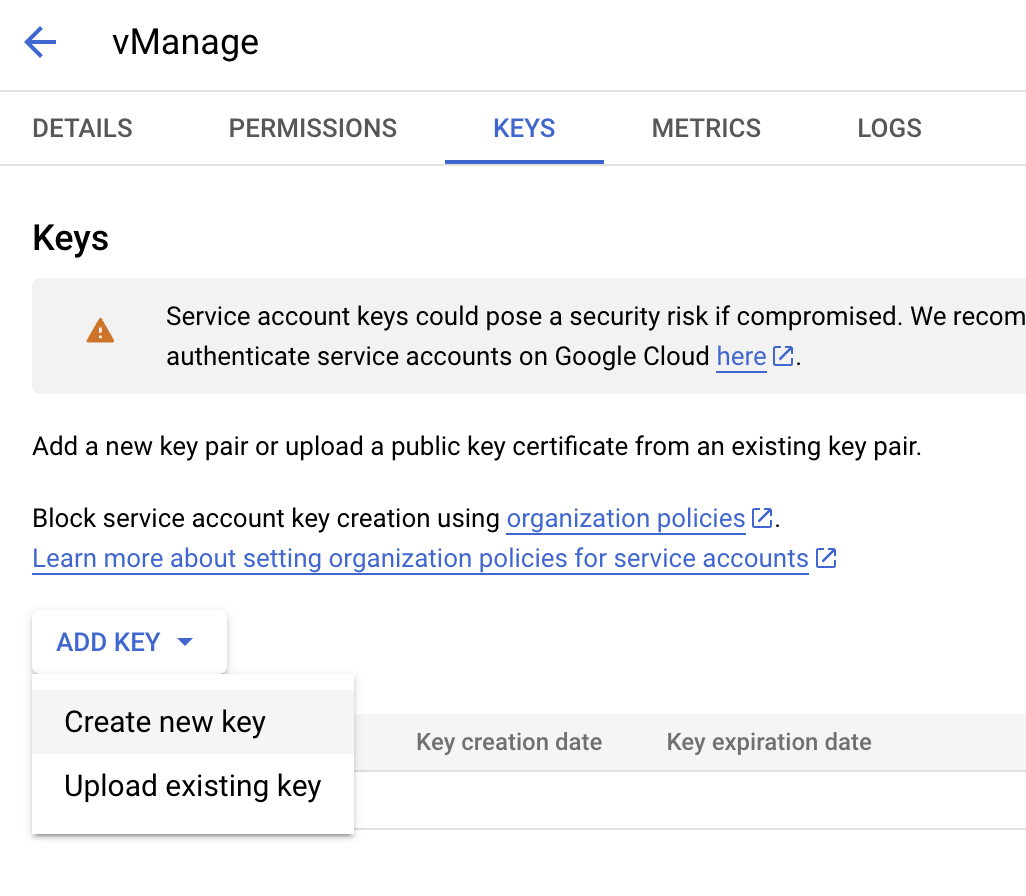Choose 'Upload existing key' option
This screenshot has width=1026, height=896.
pyautogui.click(x=193, y=786)
